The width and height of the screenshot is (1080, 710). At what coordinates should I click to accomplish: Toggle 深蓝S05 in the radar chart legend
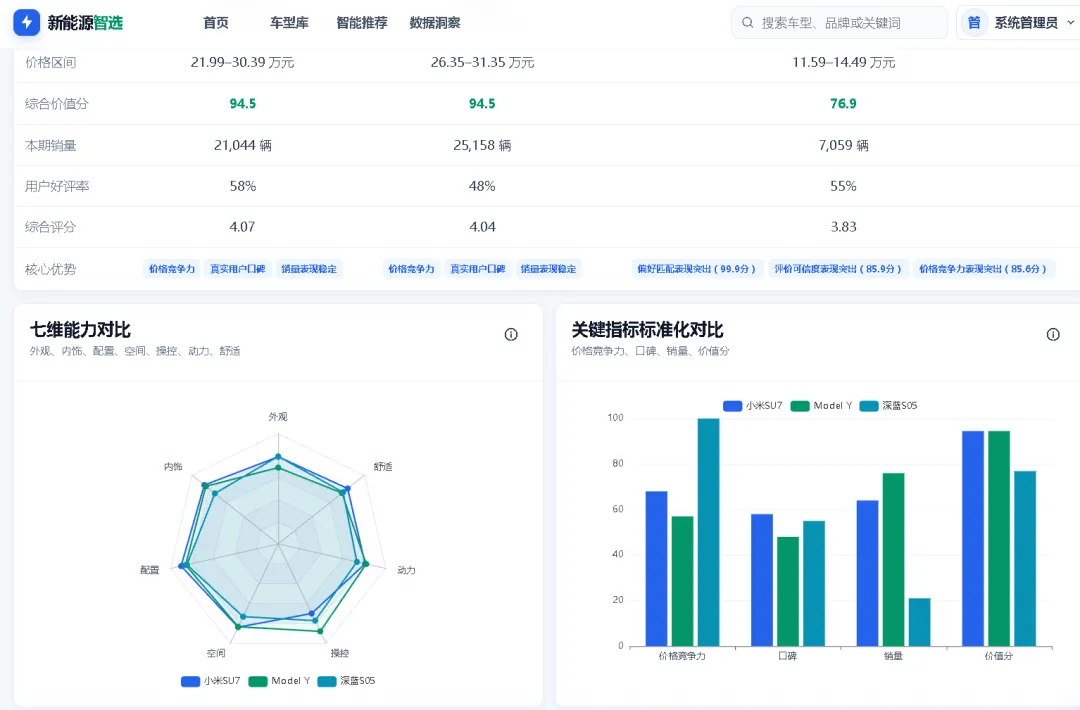click(x=346, y=681)
